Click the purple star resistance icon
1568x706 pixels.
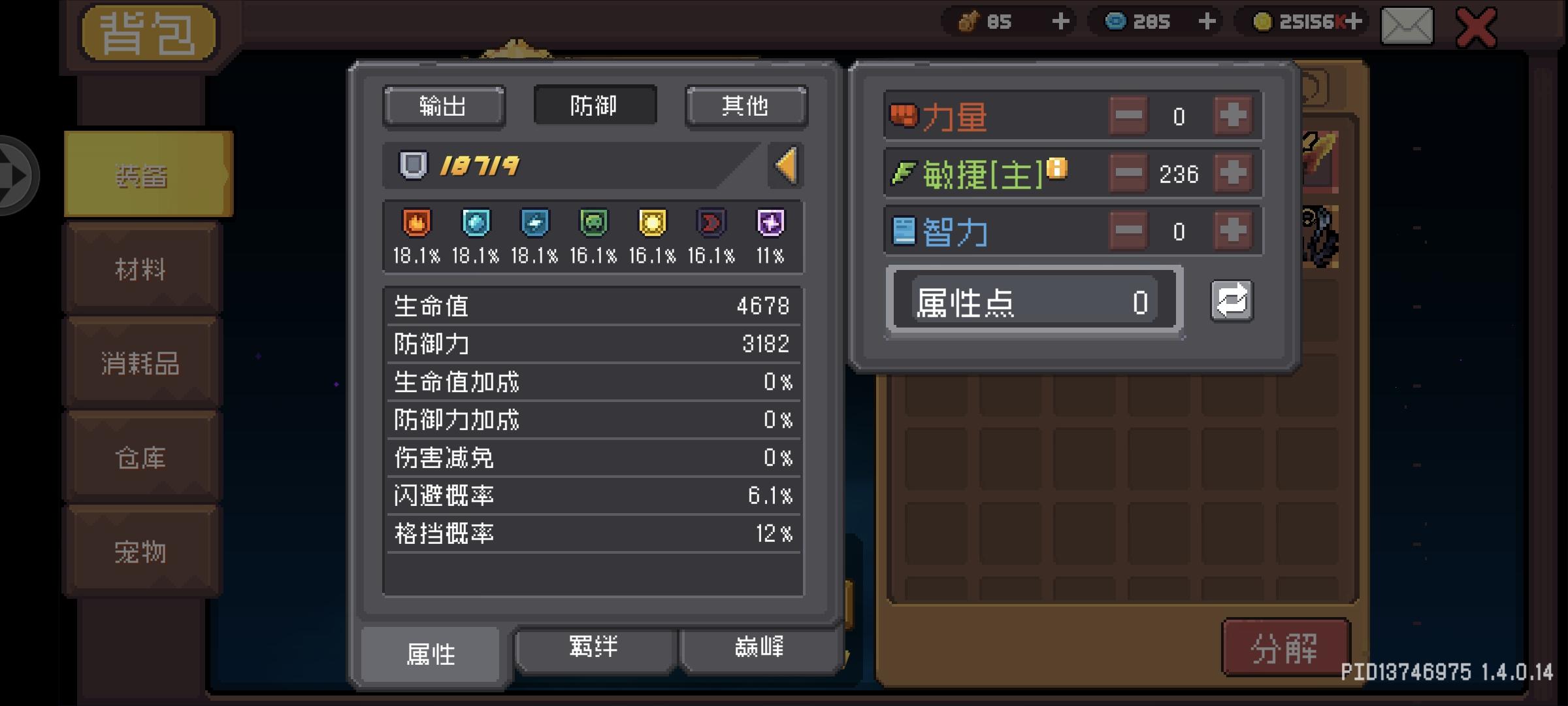click(x=770, y=223)
